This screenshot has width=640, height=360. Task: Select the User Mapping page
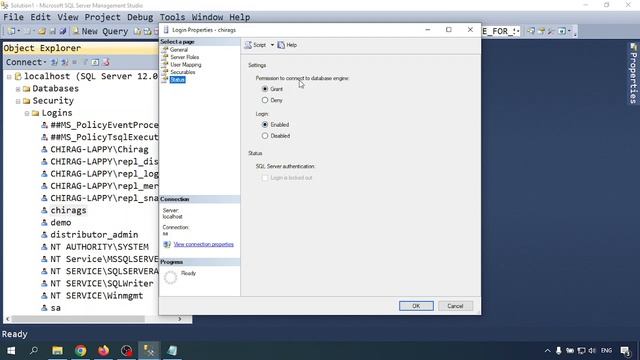click(186, 64)
